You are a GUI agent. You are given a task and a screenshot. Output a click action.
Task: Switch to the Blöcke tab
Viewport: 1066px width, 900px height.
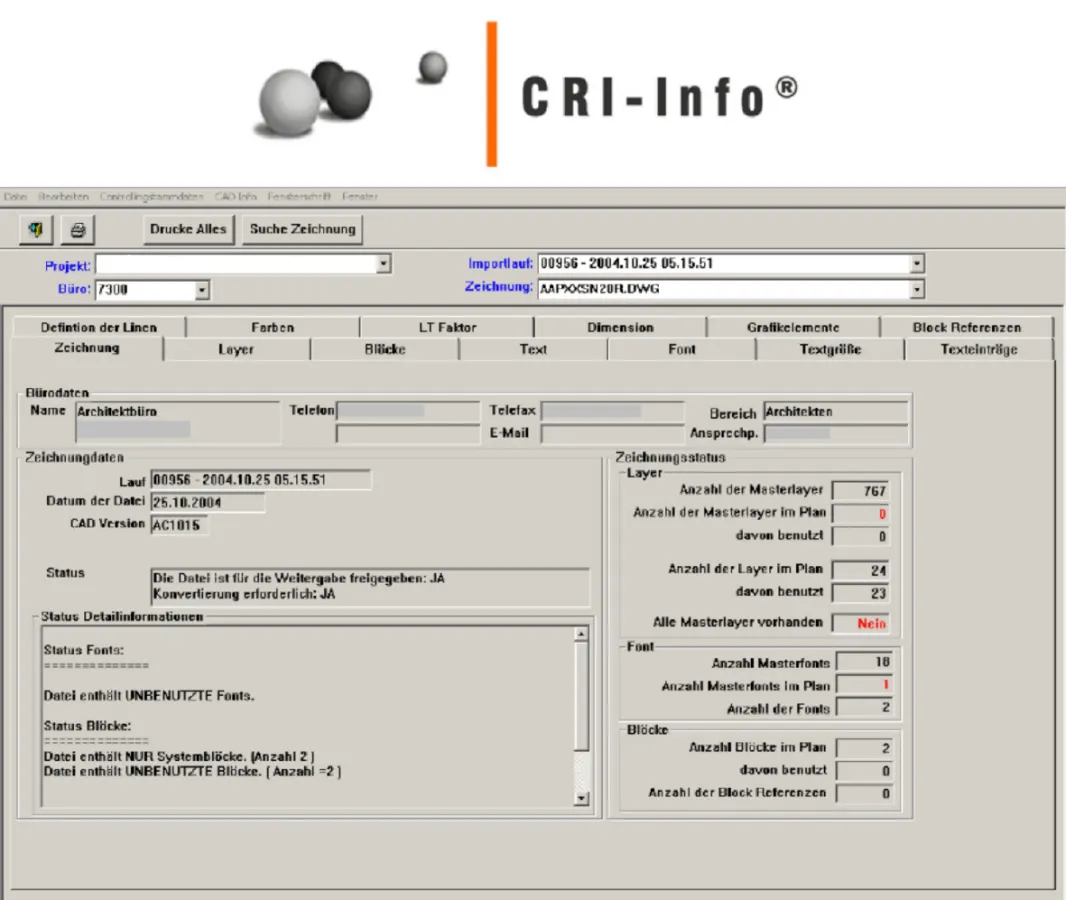coord(385,349)
